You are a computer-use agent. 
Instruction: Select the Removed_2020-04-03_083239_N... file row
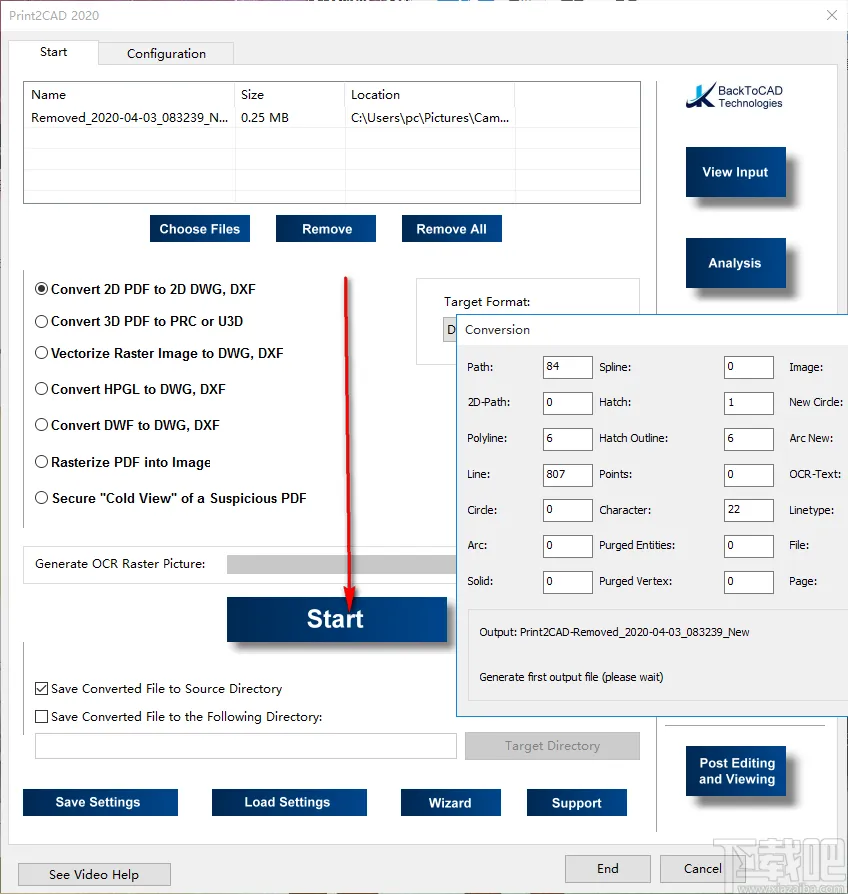pyautogui.click(x=331, y=118)
